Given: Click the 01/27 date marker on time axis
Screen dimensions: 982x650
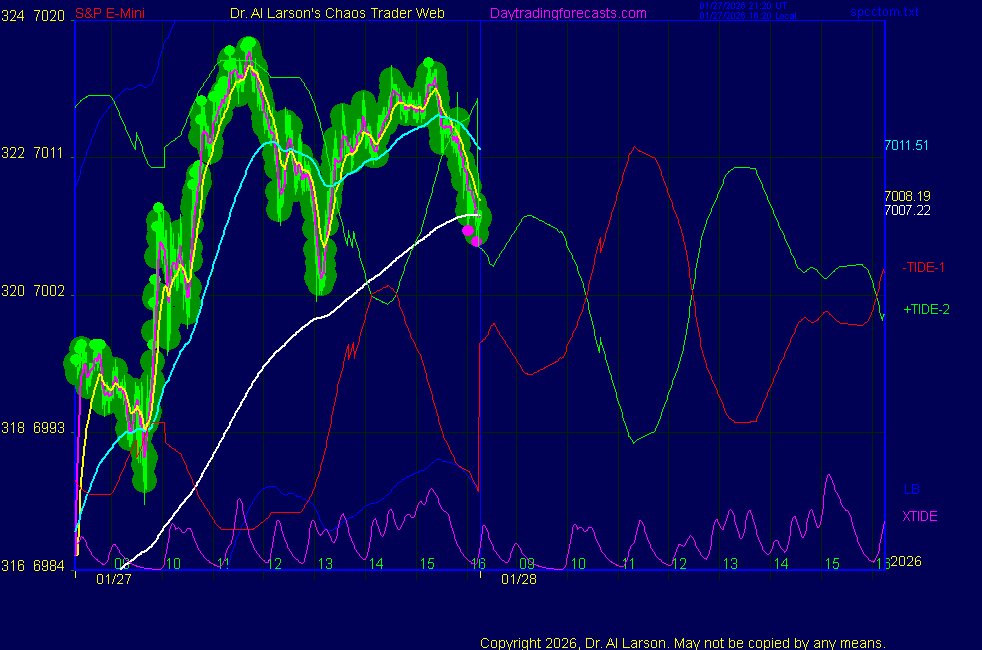Looking at the screenshot, I should [x=114, y=579].
